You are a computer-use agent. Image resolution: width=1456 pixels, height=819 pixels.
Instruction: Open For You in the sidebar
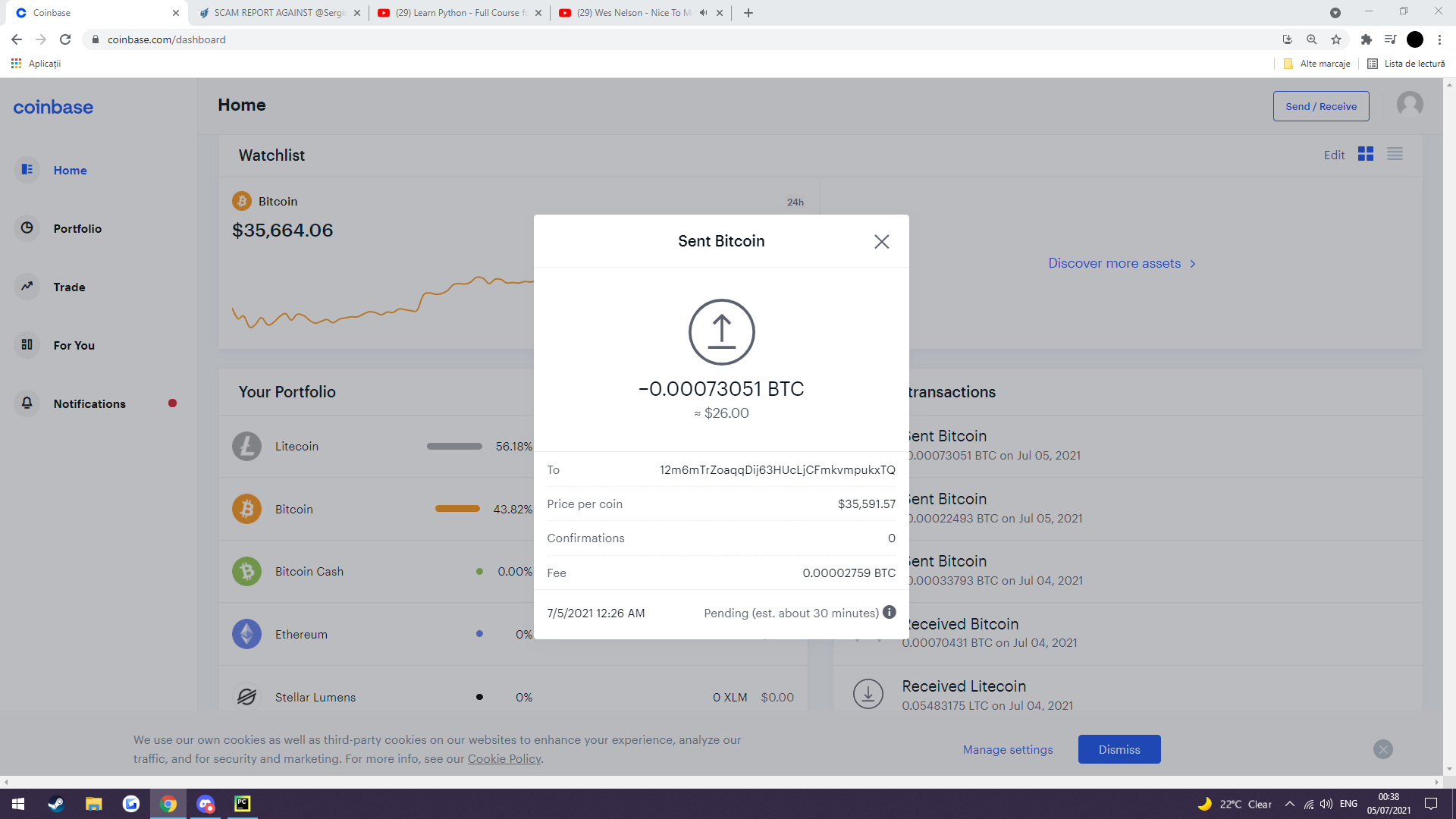[74, 345]
